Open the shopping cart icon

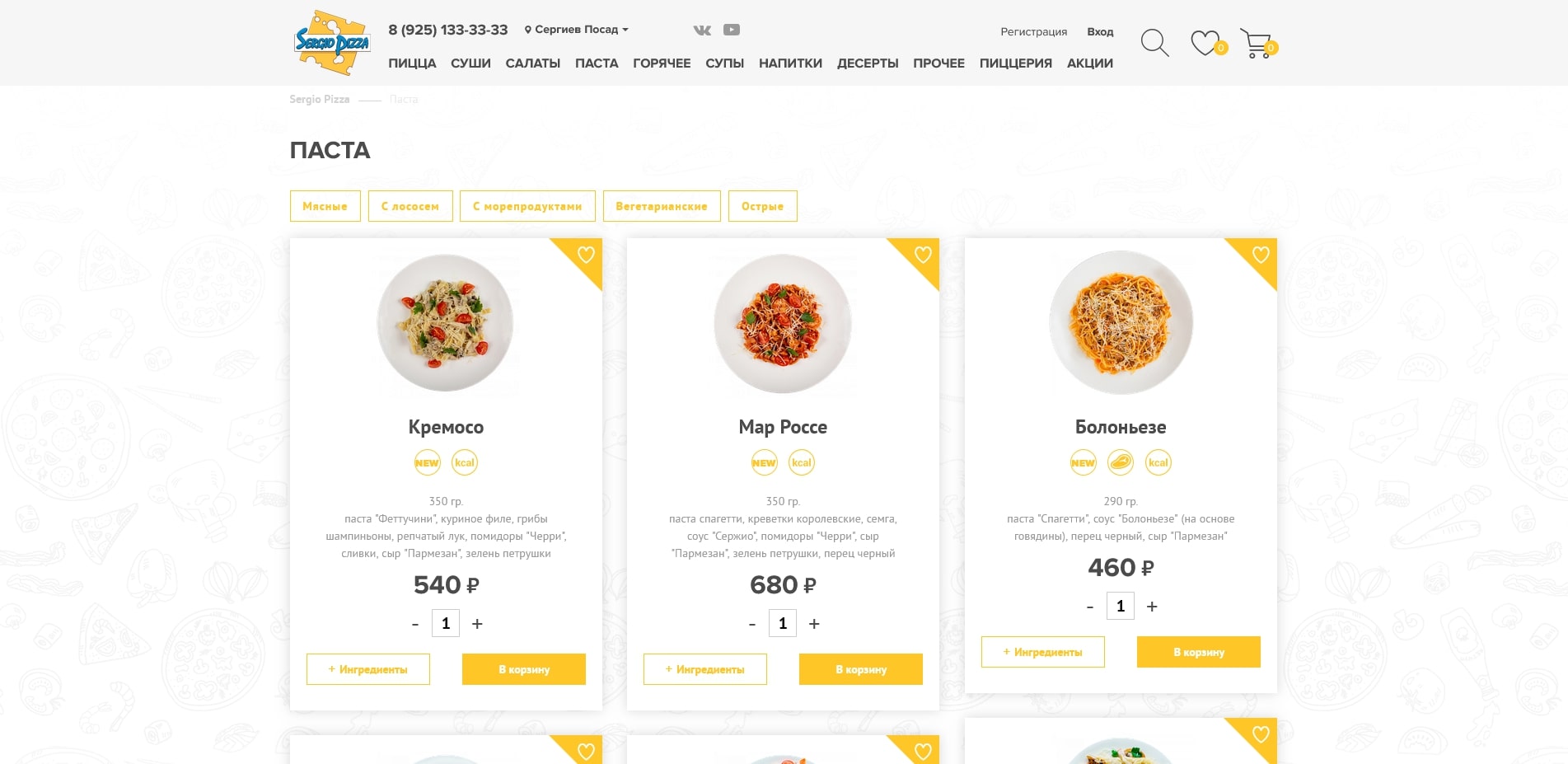tap(1257, 44)
